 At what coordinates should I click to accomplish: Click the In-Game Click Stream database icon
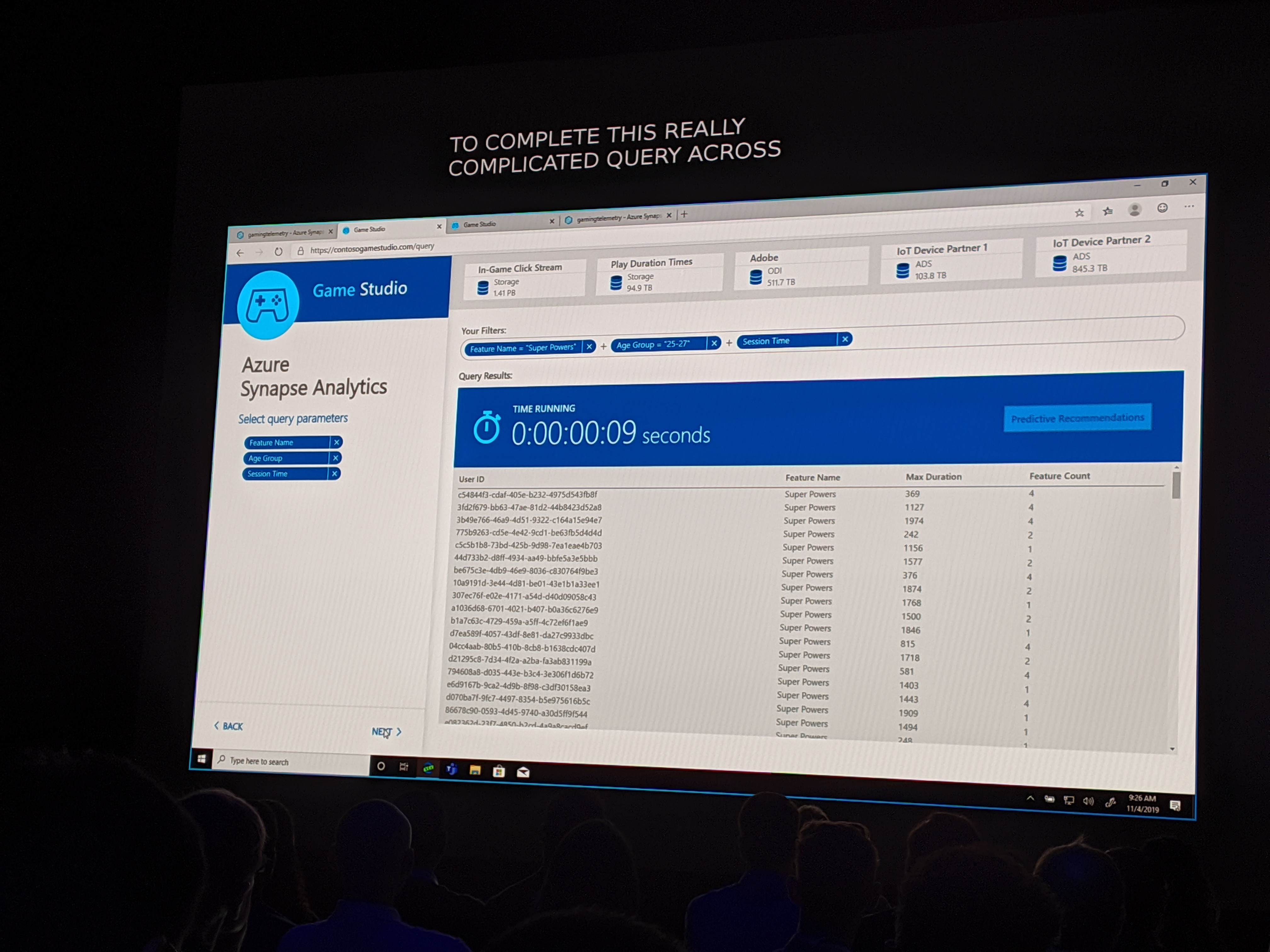point(483,287)
